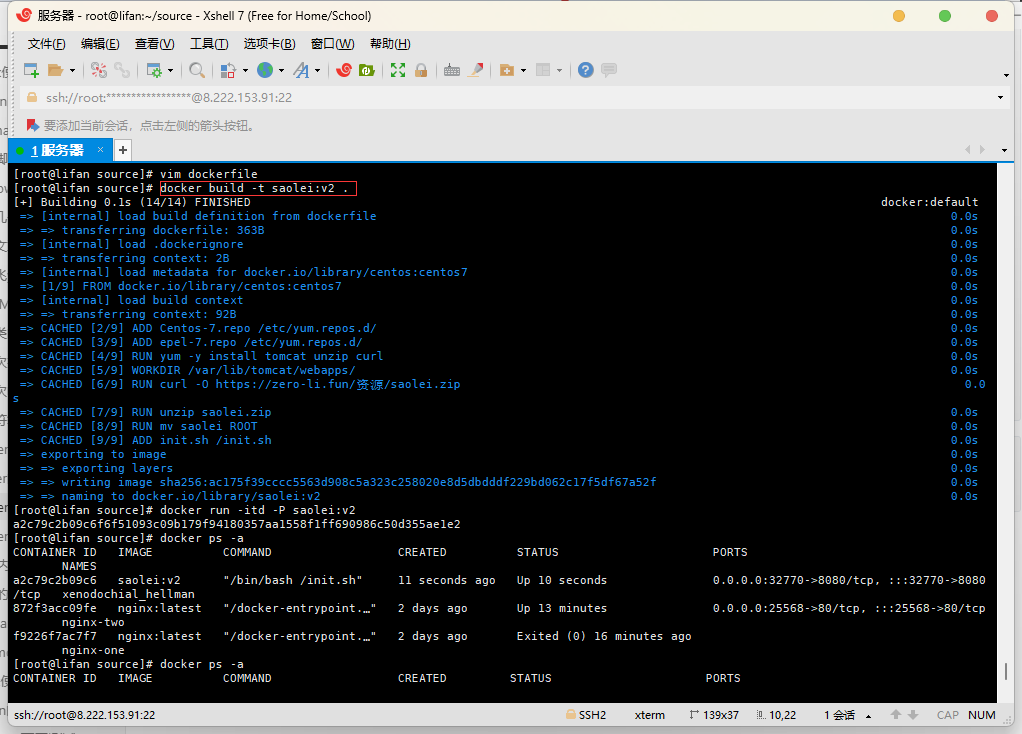Click the keyboard key-mapping toolbar icon
This screenshot has width=1022, height=734.
(x=452, y=70)
